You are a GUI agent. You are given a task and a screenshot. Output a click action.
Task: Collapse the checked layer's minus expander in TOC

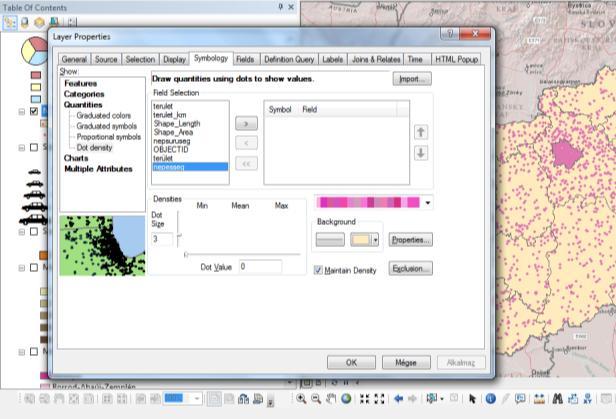(22, 112)
